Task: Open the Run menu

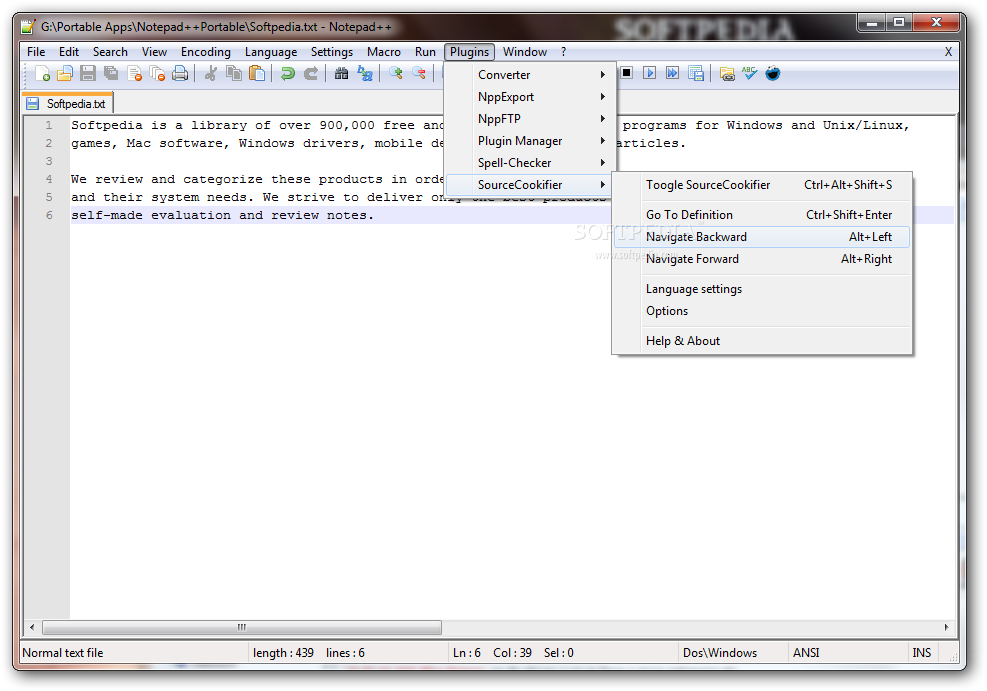Action: pos(426,52)
